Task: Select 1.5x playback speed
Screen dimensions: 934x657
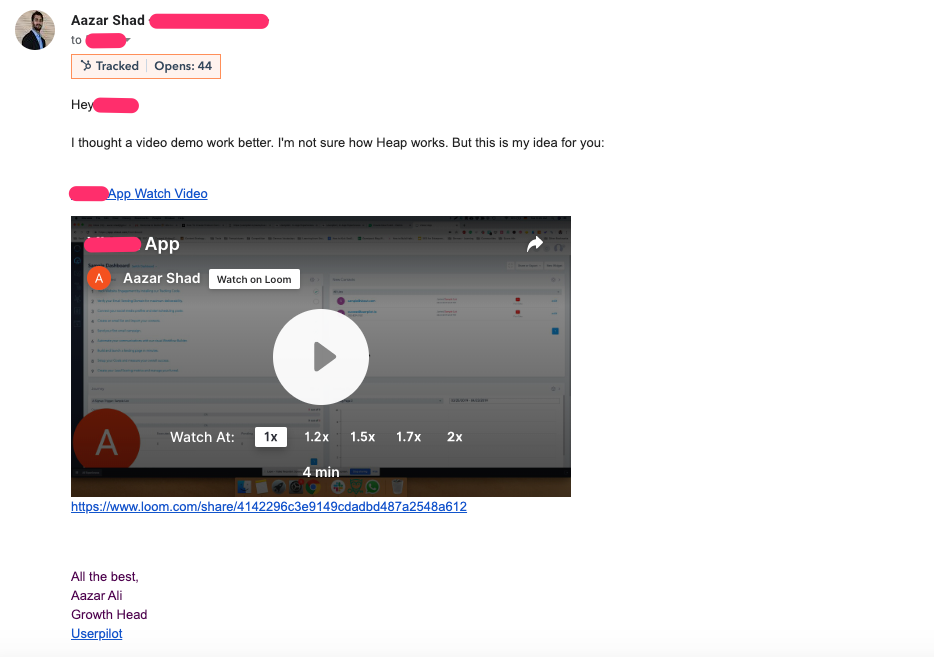Action: pyautogui.click(x=362, y=437)
